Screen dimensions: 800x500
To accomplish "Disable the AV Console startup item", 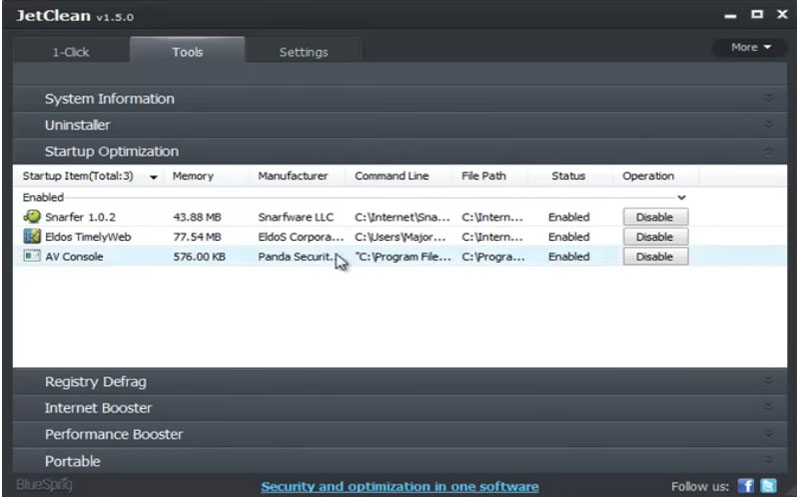I will point(655,257).
